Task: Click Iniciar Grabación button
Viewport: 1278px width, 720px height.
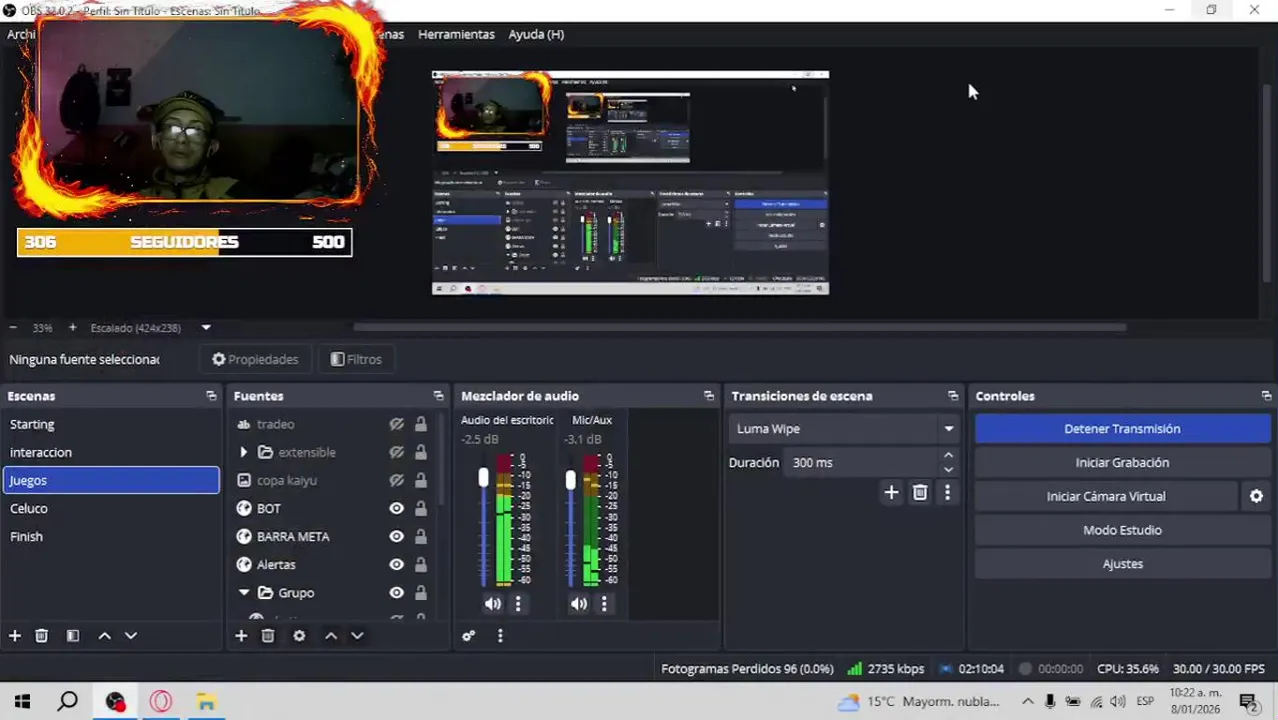Action: tap(1122, 462)
